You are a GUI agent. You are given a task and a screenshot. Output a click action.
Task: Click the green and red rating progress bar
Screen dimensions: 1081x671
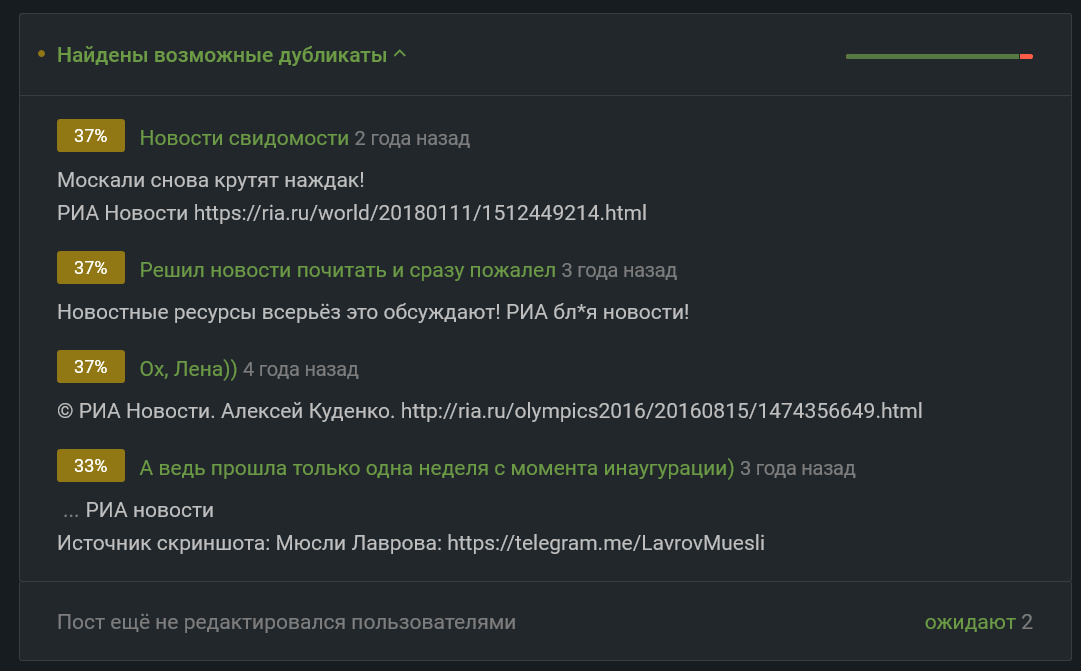point(939,57)
